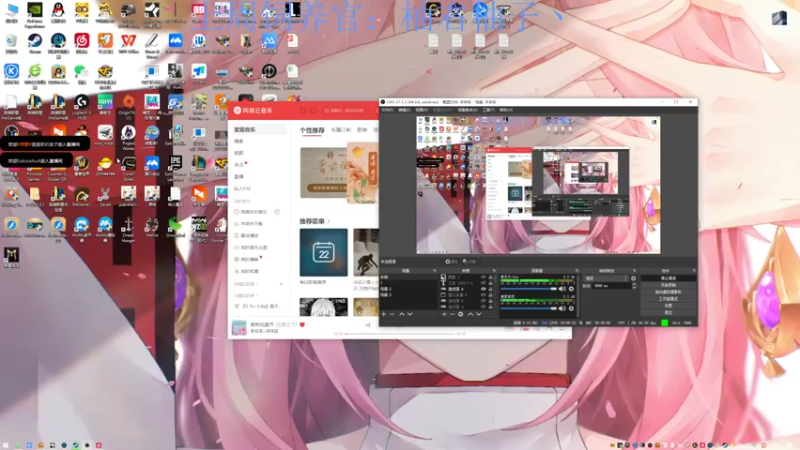This screenshot has height=450, width=800.
Task: Click the NetEase playback progress bar
Action: (x=401, y=334)
